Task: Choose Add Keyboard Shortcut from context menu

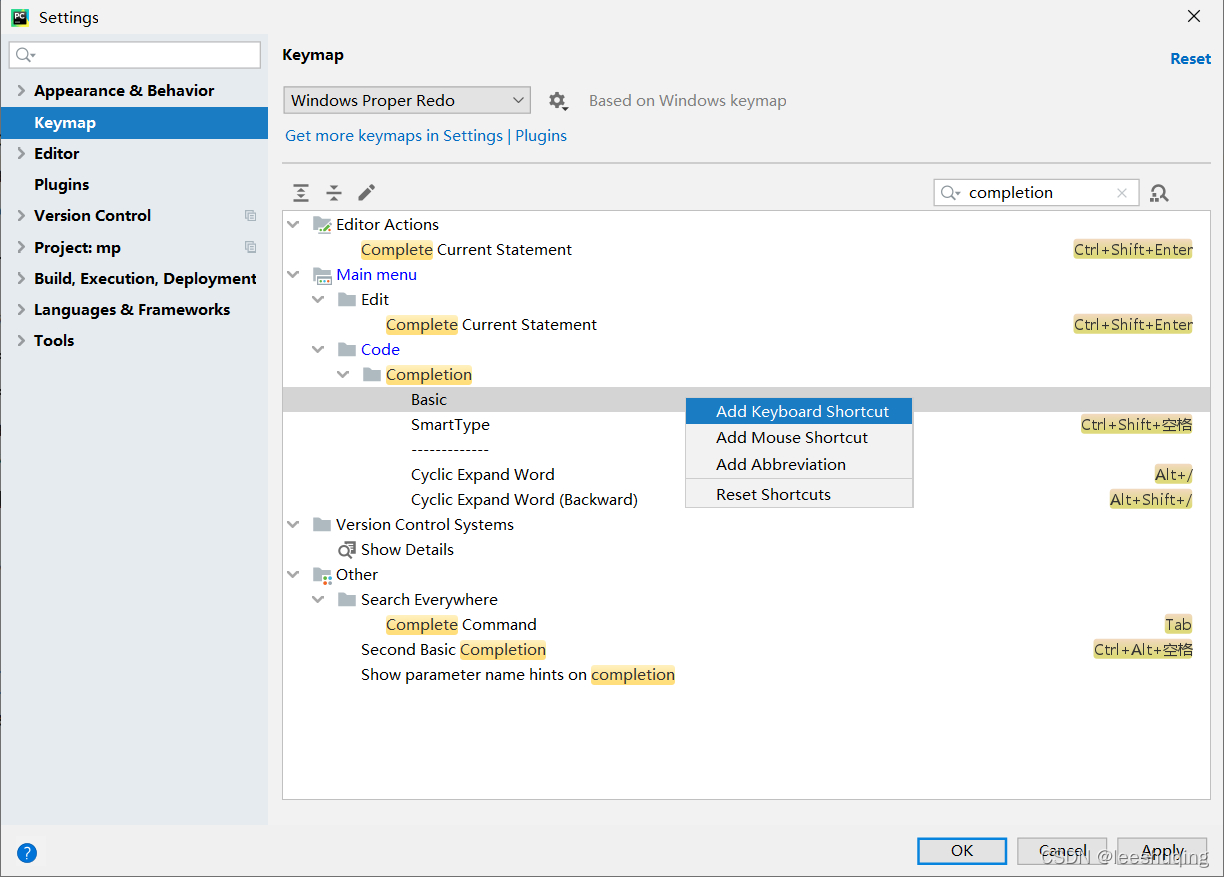Action: click(802, 412)
